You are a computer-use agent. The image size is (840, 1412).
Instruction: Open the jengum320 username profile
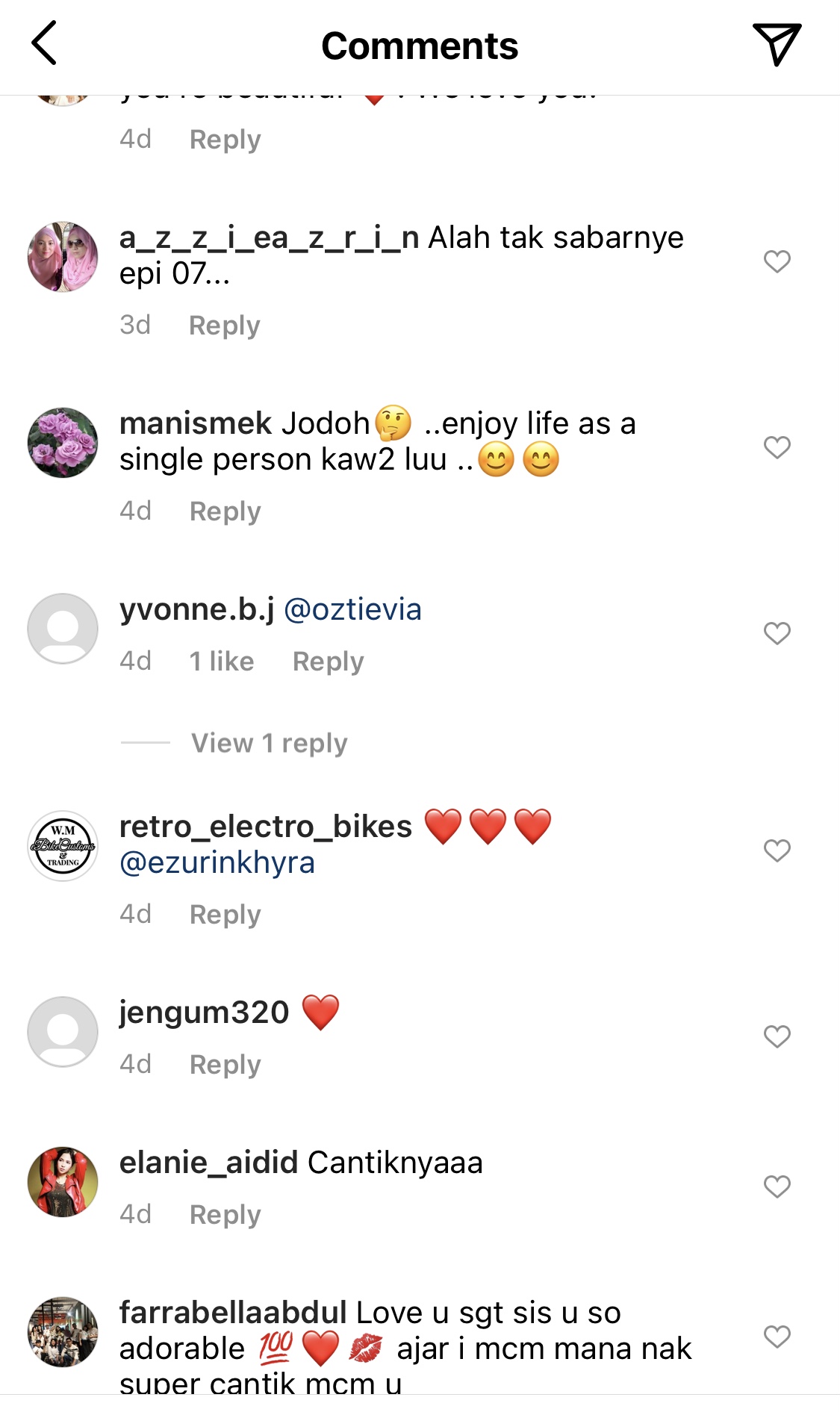[204, 1013]
